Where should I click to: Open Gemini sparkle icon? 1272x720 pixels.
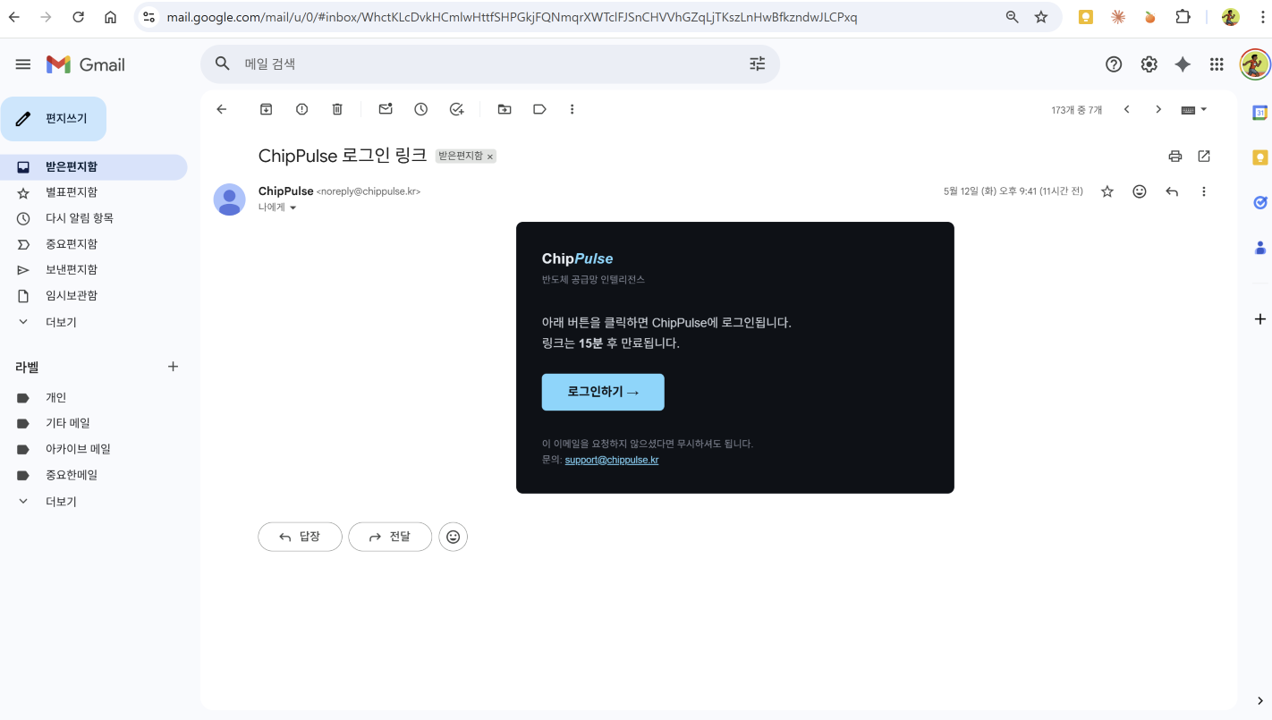1183,64
